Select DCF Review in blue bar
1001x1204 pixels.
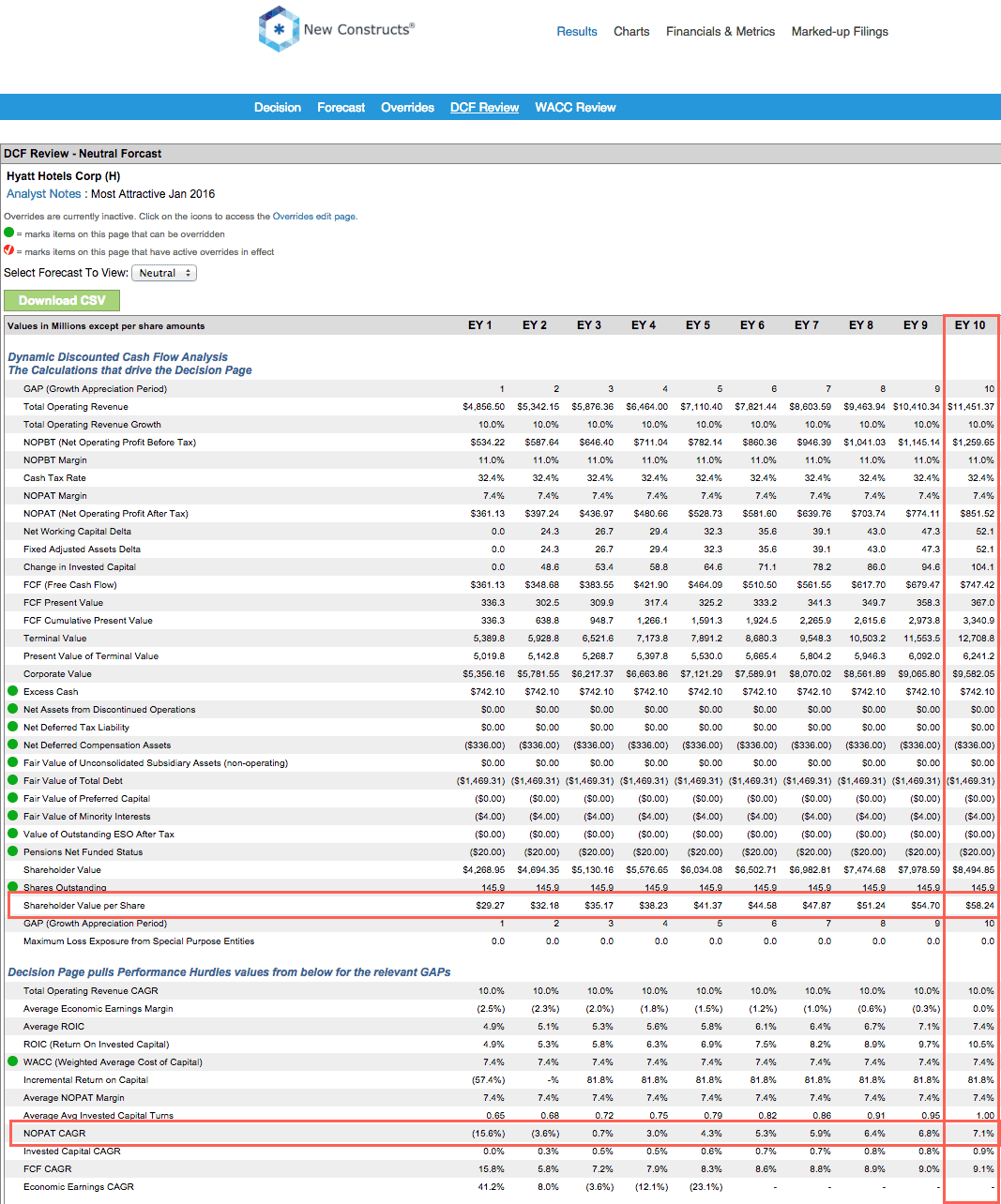pyautogui.click(x=484, y=107)
